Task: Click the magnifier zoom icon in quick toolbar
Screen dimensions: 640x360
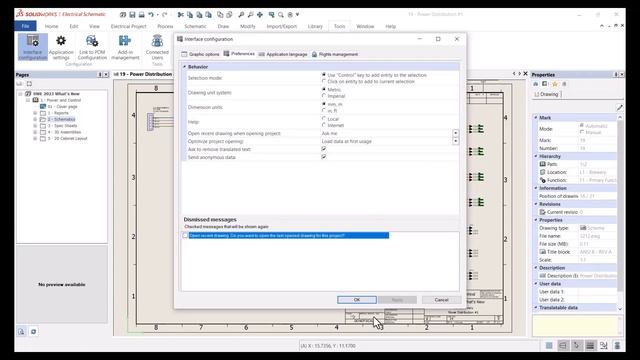Action: [281, 15]
